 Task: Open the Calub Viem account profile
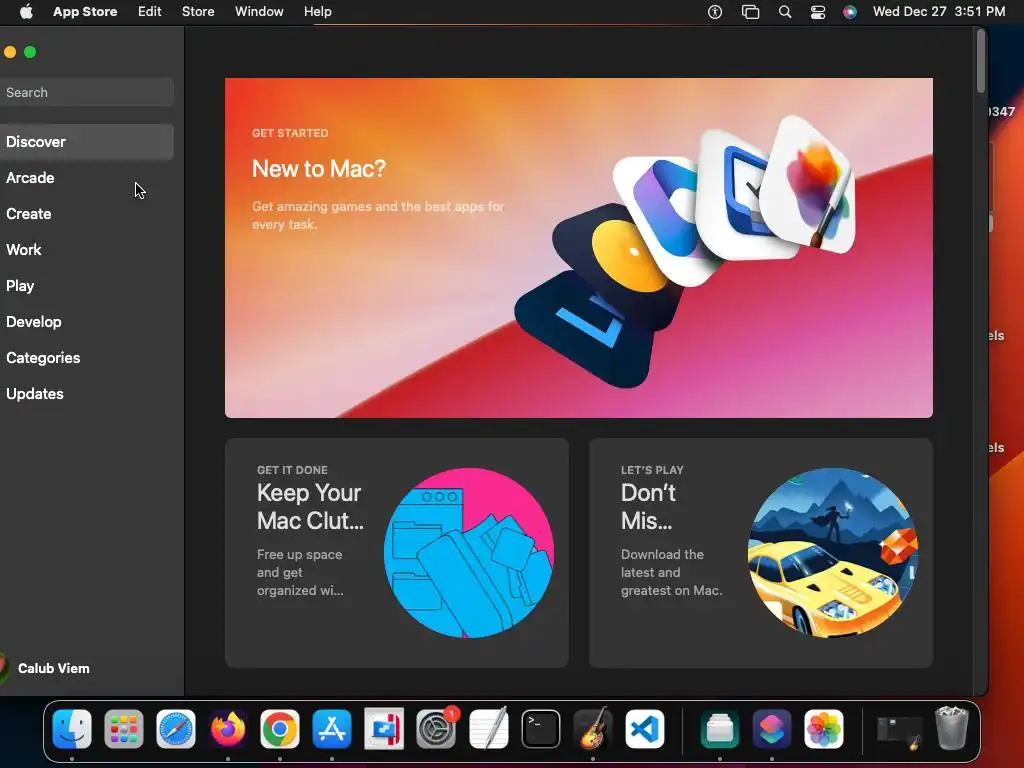point(46,668)
